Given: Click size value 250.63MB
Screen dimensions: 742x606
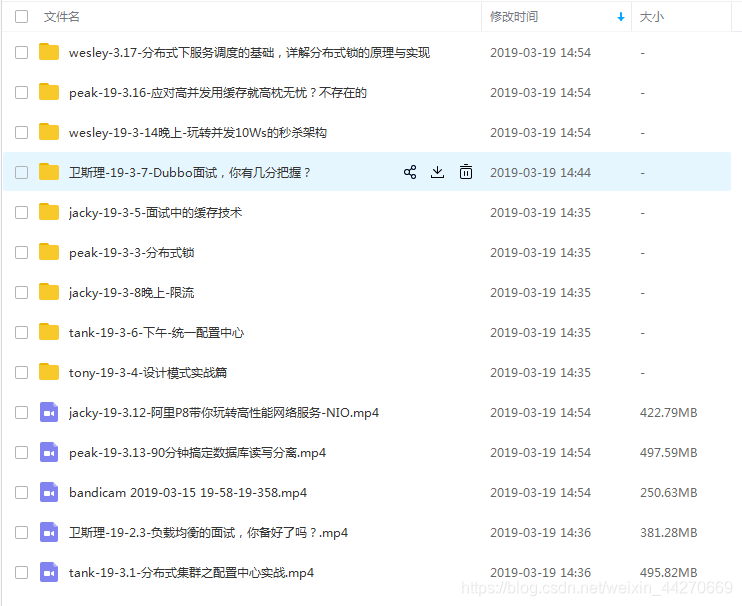Looking at the screenshot, I should point(669,492).
